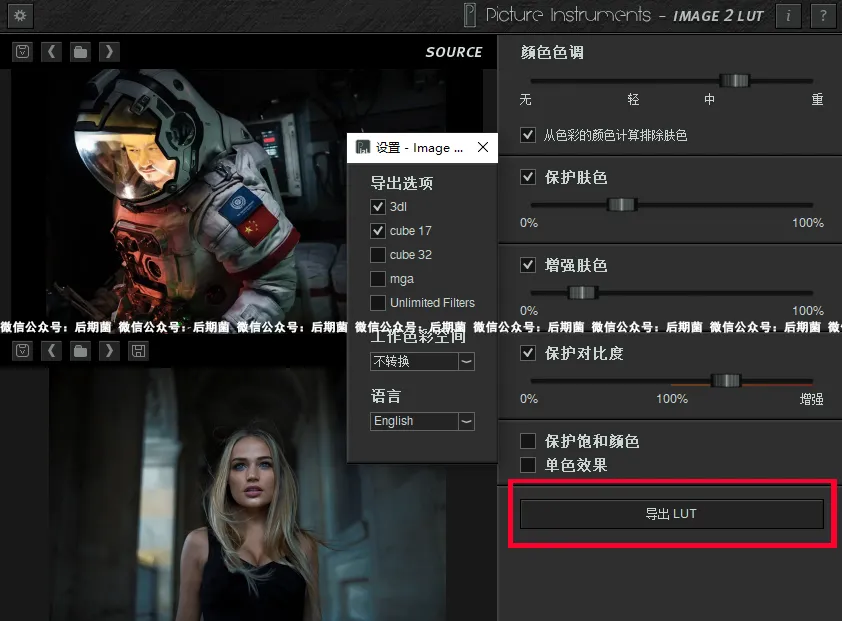Click the lower panel reset icon
Viewport: 842px width, 621px height.
(x=23, y=351)
